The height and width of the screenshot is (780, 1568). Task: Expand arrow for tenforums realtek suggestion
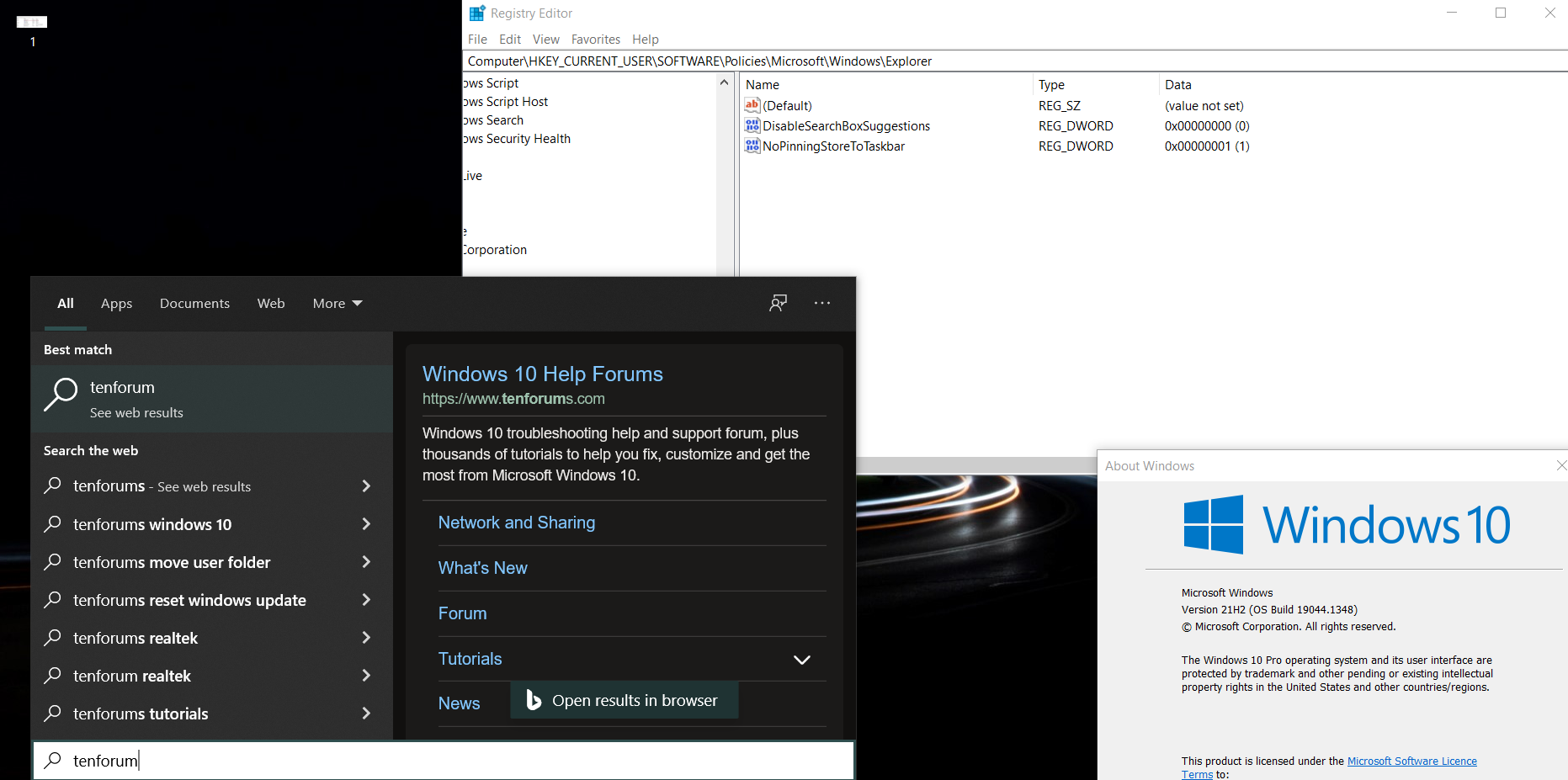click(366, 638)
